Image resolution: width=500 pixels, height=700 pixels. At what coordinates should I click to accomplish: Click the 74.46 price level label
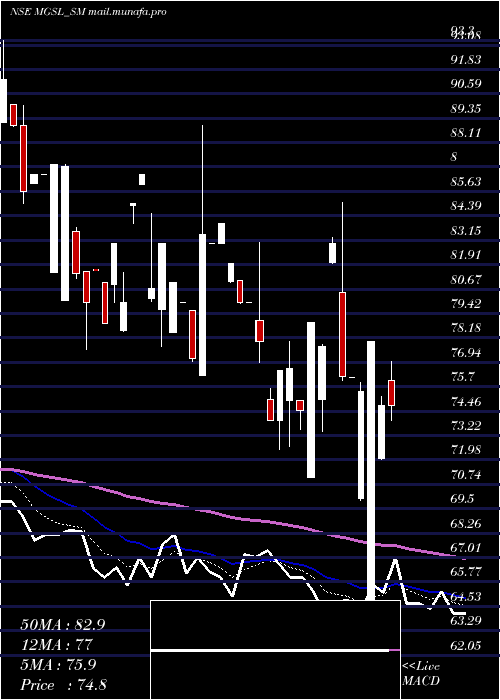(x=466, y=401)
